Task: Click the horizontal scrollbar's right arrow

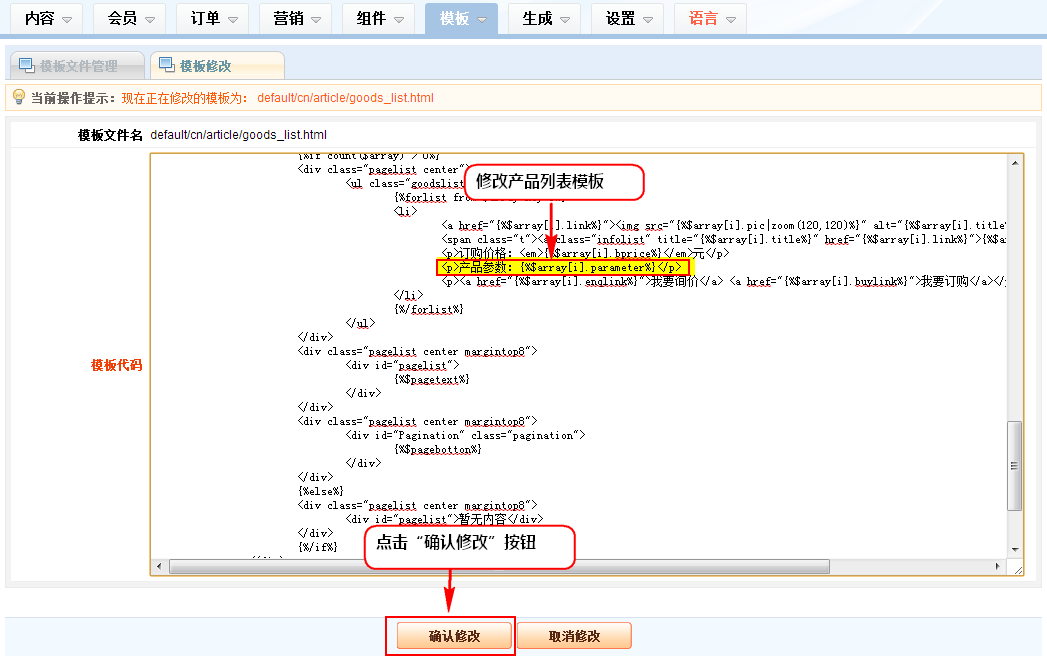Action: pyautogui.click(x=999, y=567)
